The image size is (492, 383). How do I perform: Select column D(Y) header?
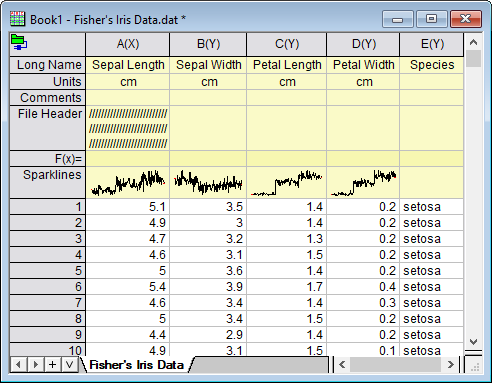click(x=363, y=44)
